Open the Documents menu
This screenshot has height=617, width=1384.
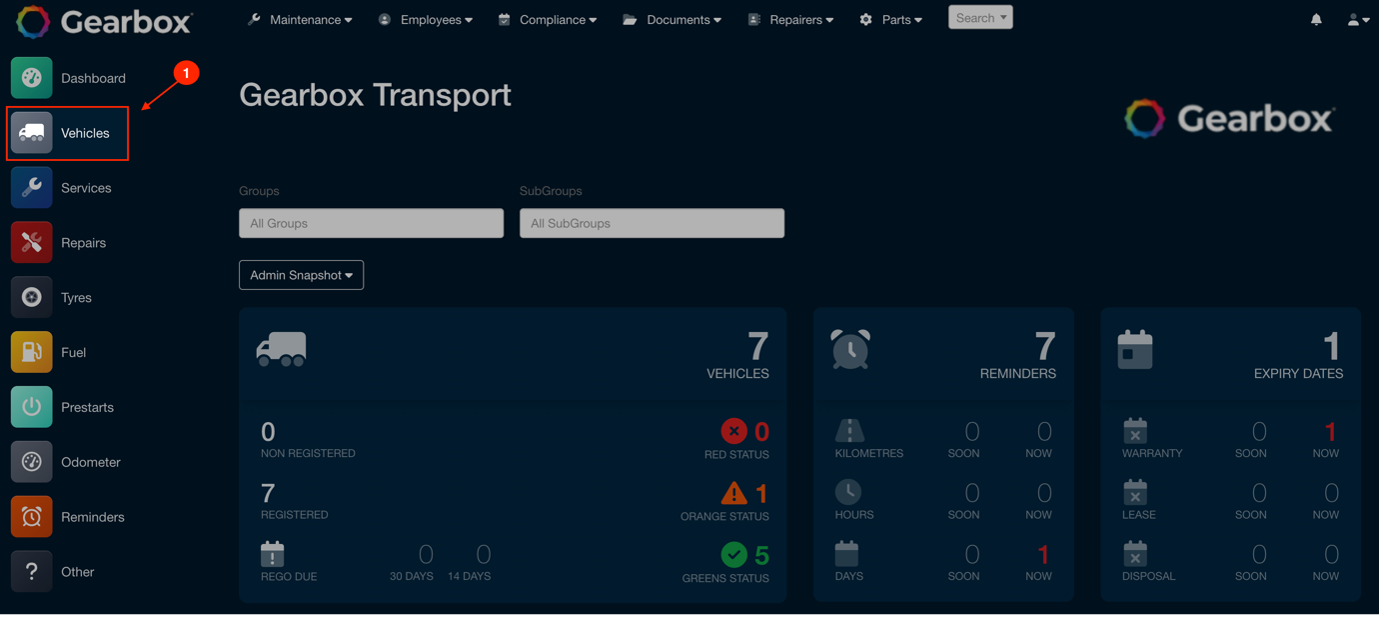click(672, 18)
